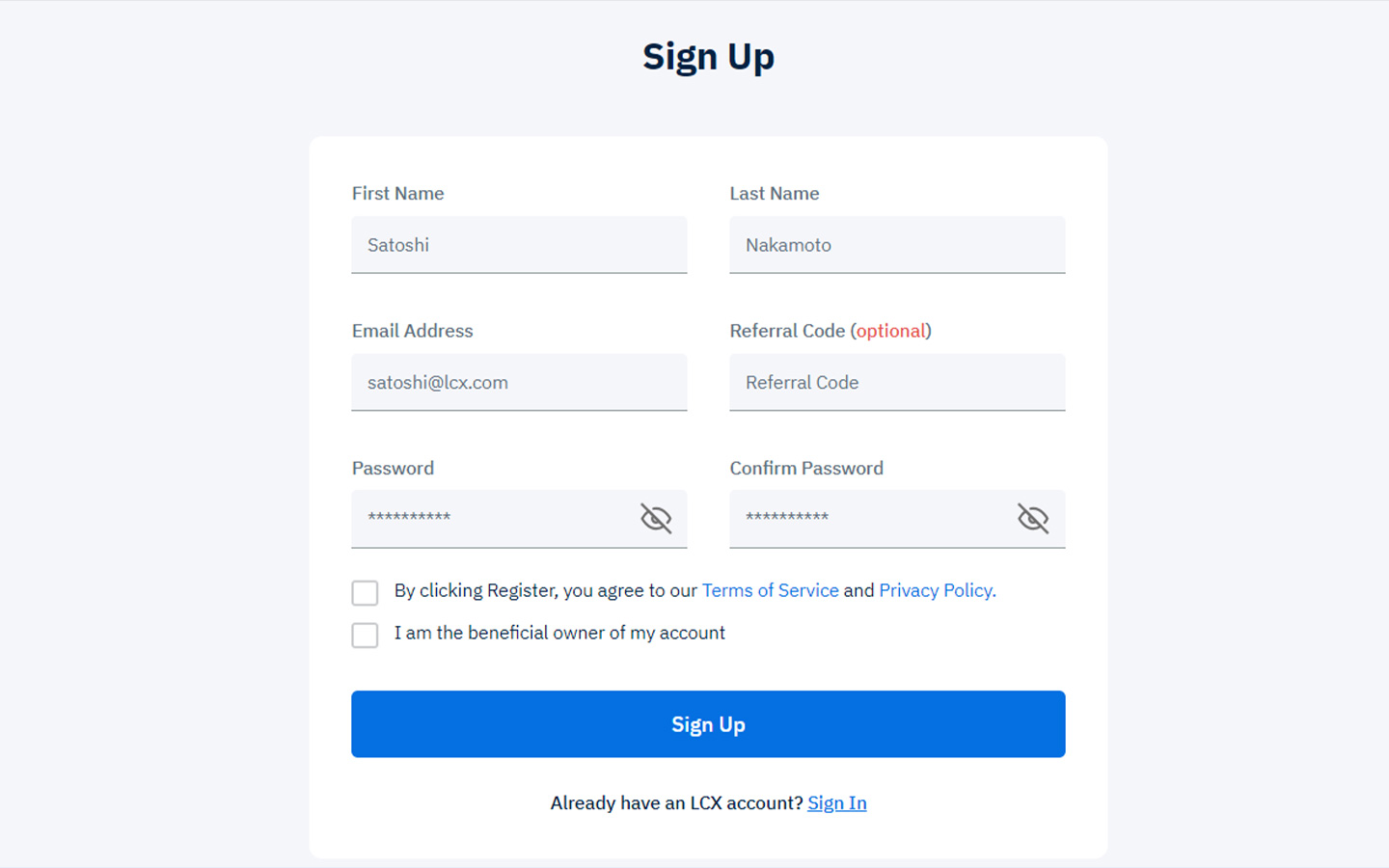Open the Terms of Service link
The image size is (1389, 868).
click(770, 590)
